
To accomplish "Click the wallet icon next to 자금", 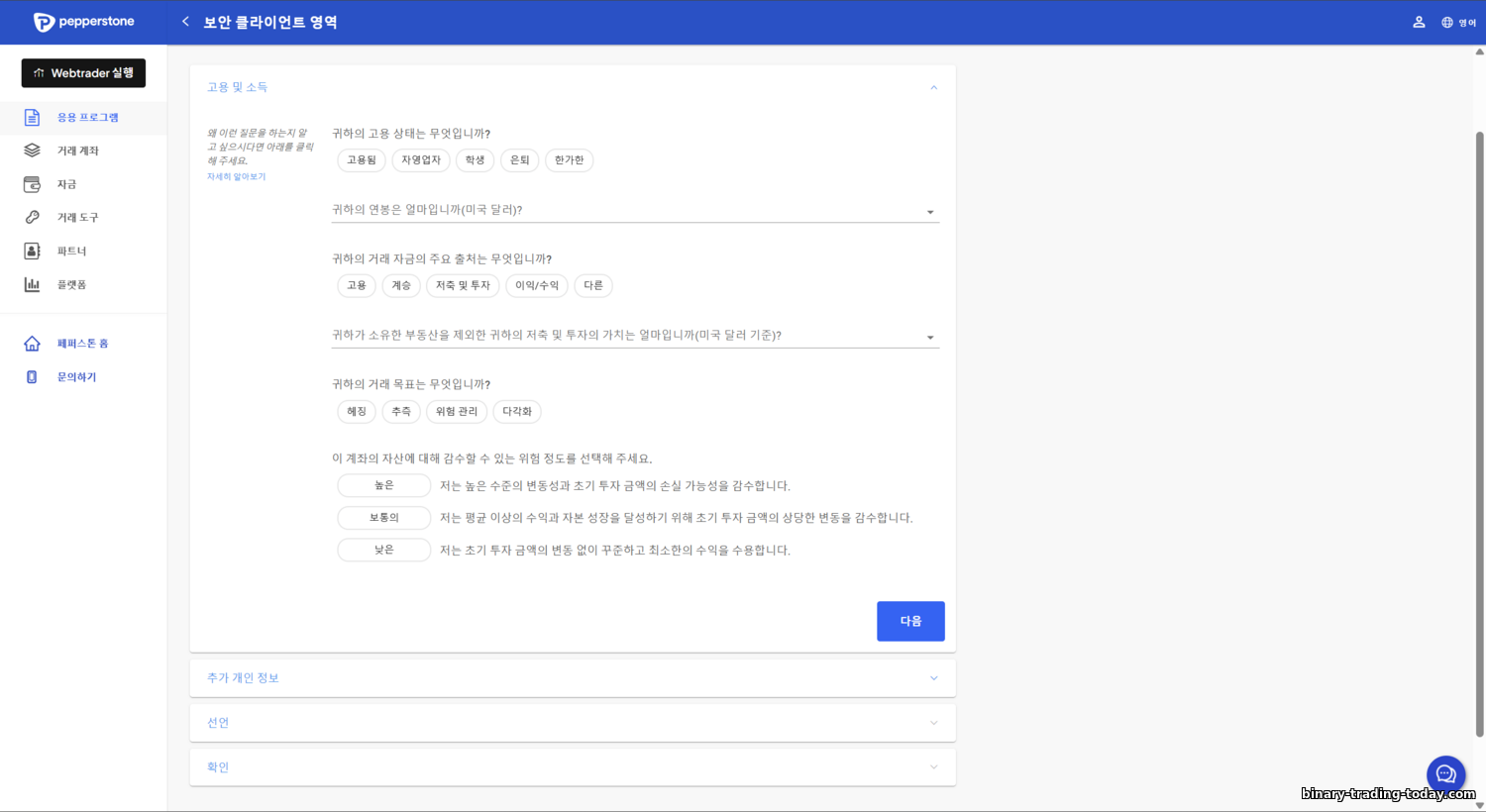I will 32,184.
